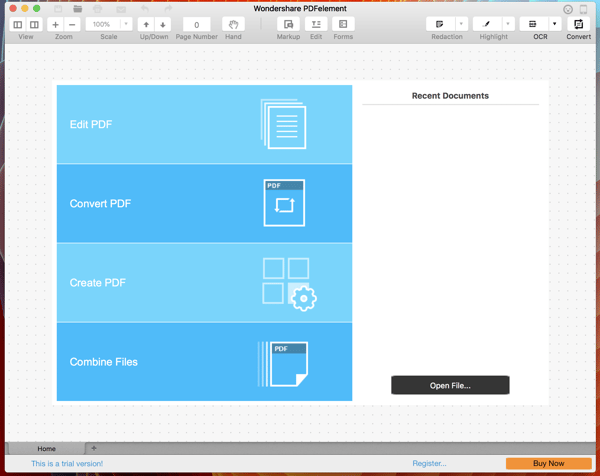Open the Edit PDF tile

pyautogui.click(x=204, y=124)
